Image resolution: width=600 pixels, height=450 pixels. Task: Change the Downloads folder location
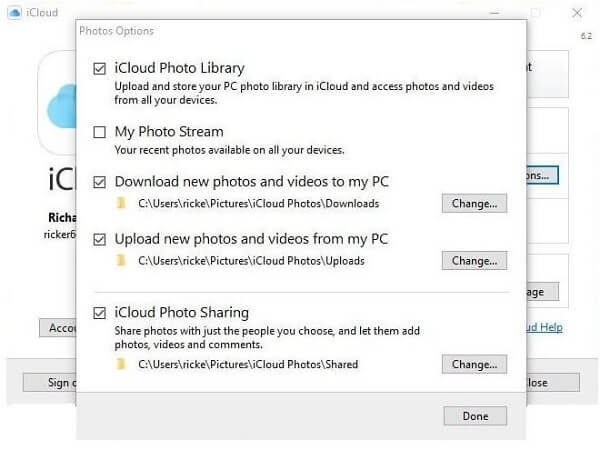[x=474, y=203]
